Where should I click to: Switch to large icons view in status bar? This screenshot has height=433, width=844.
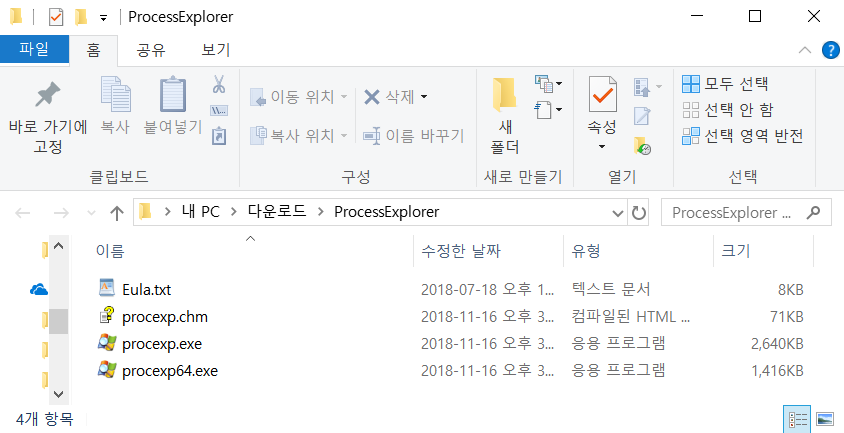pyautogui.click(x=825, y=420)
